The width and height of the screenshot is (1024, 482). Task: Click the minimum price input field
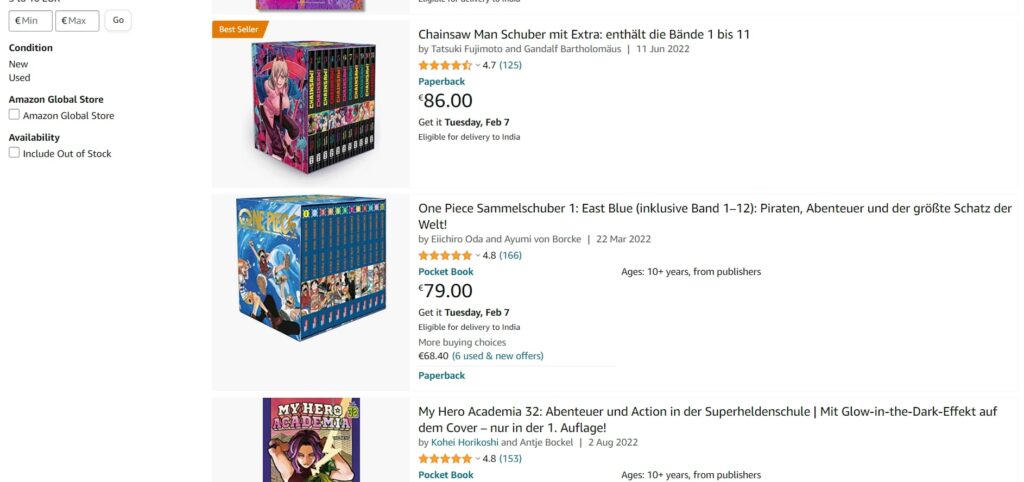(30, 21)
